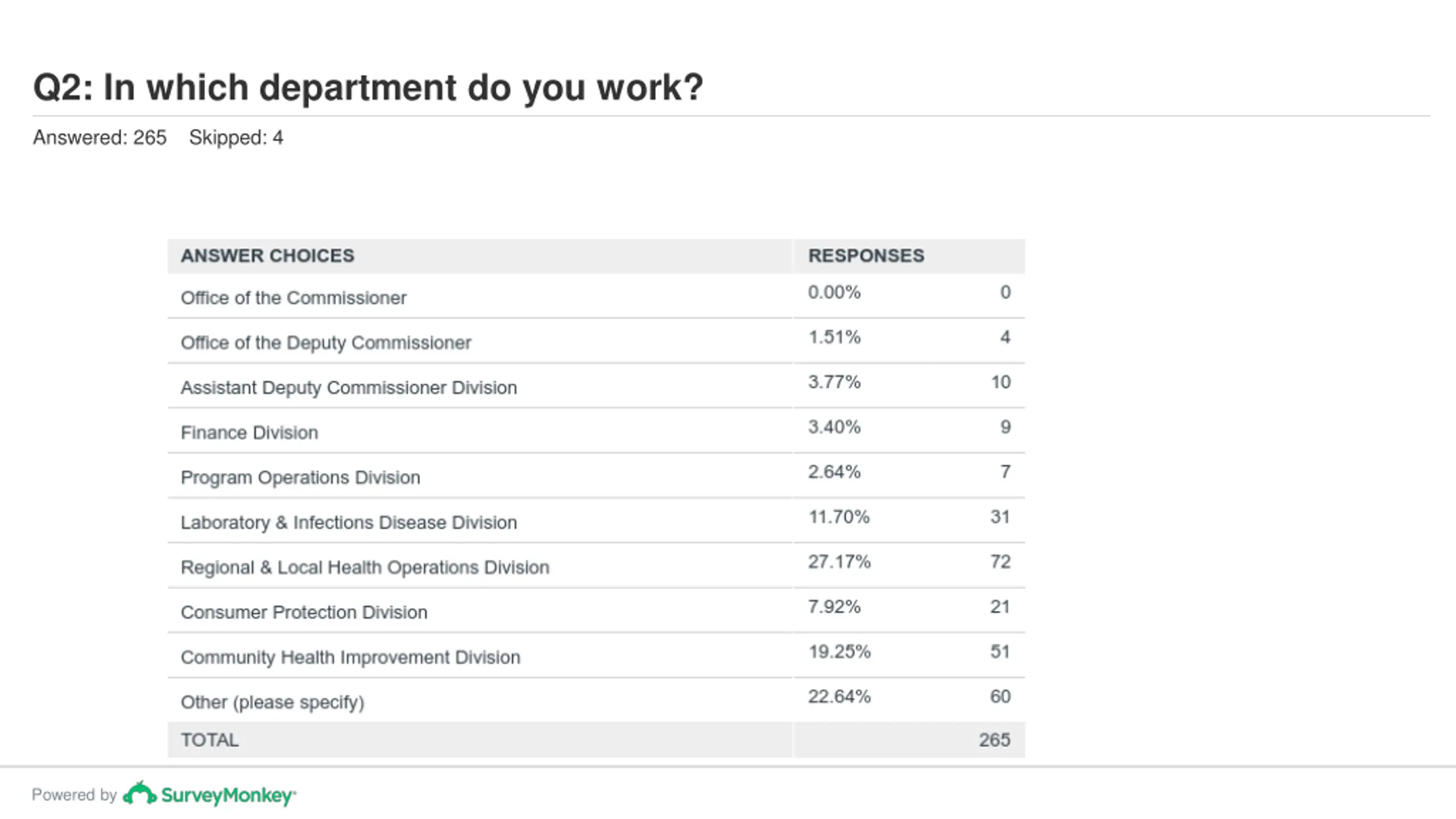Click the Office of the Commissioner row
Viewport: 1456px width, 819px height.
point(596,296)
